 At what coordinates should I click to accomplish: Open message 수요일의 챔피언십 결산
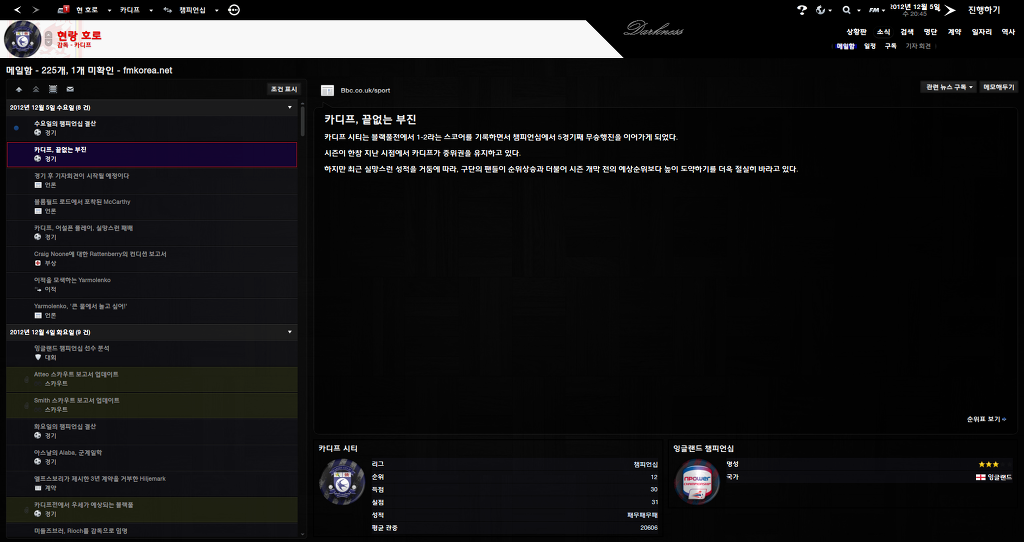152,128
